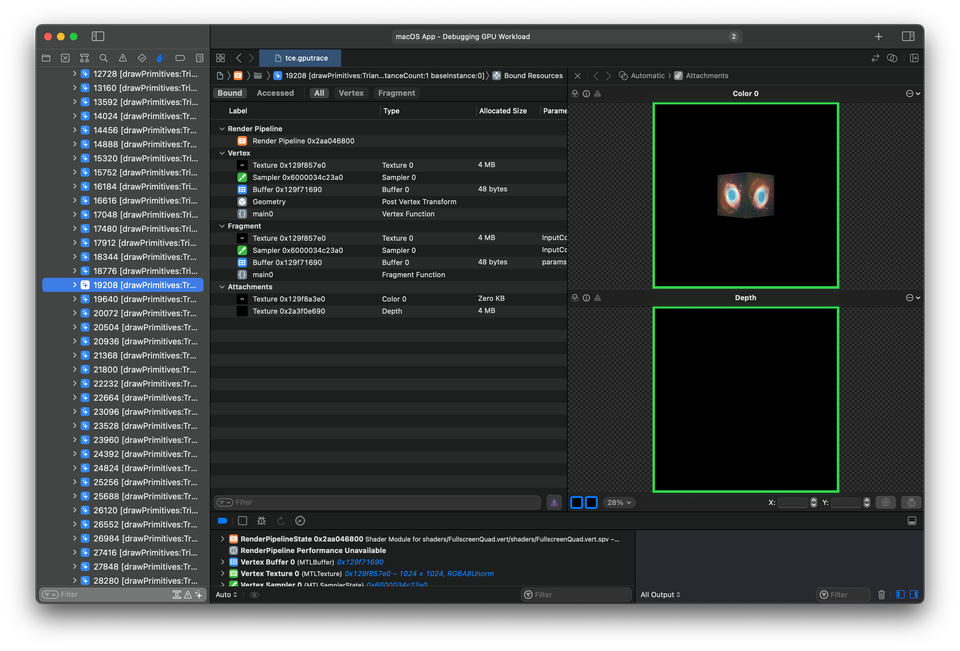Click the debug bar compass icon
The width and height of the screenshot is (960, 651).
pos(300,521)
